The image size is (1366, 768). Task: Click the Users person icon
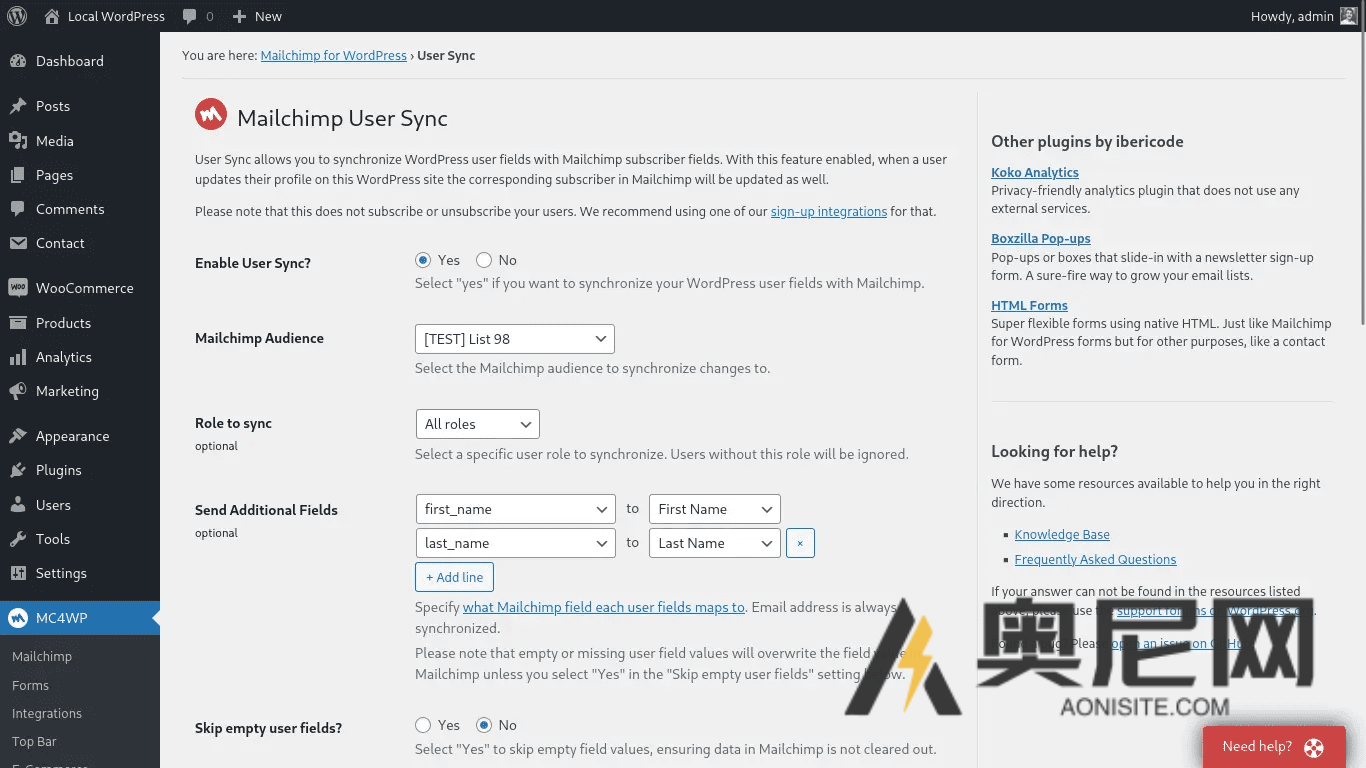pyautogui.click(x=18, y=505)
